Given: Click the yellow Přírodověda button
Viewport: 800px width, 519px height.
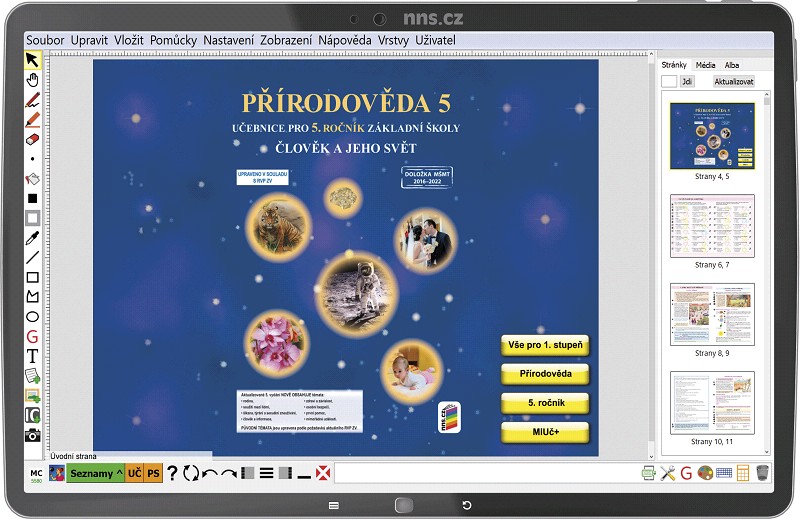Looking at the screenshot, I should click(545, 374).
